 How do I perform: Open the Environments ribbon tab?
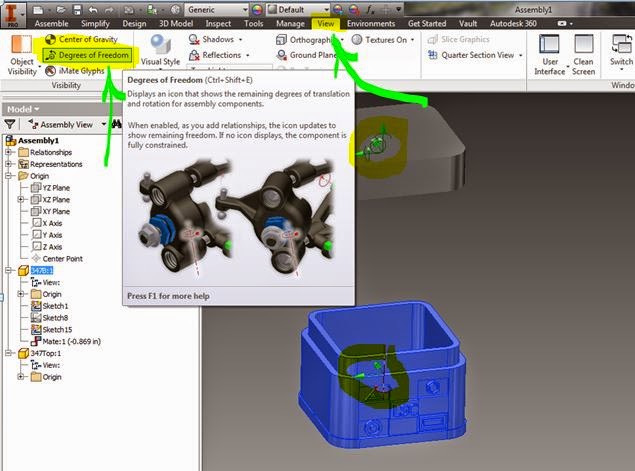pos(371,23)
